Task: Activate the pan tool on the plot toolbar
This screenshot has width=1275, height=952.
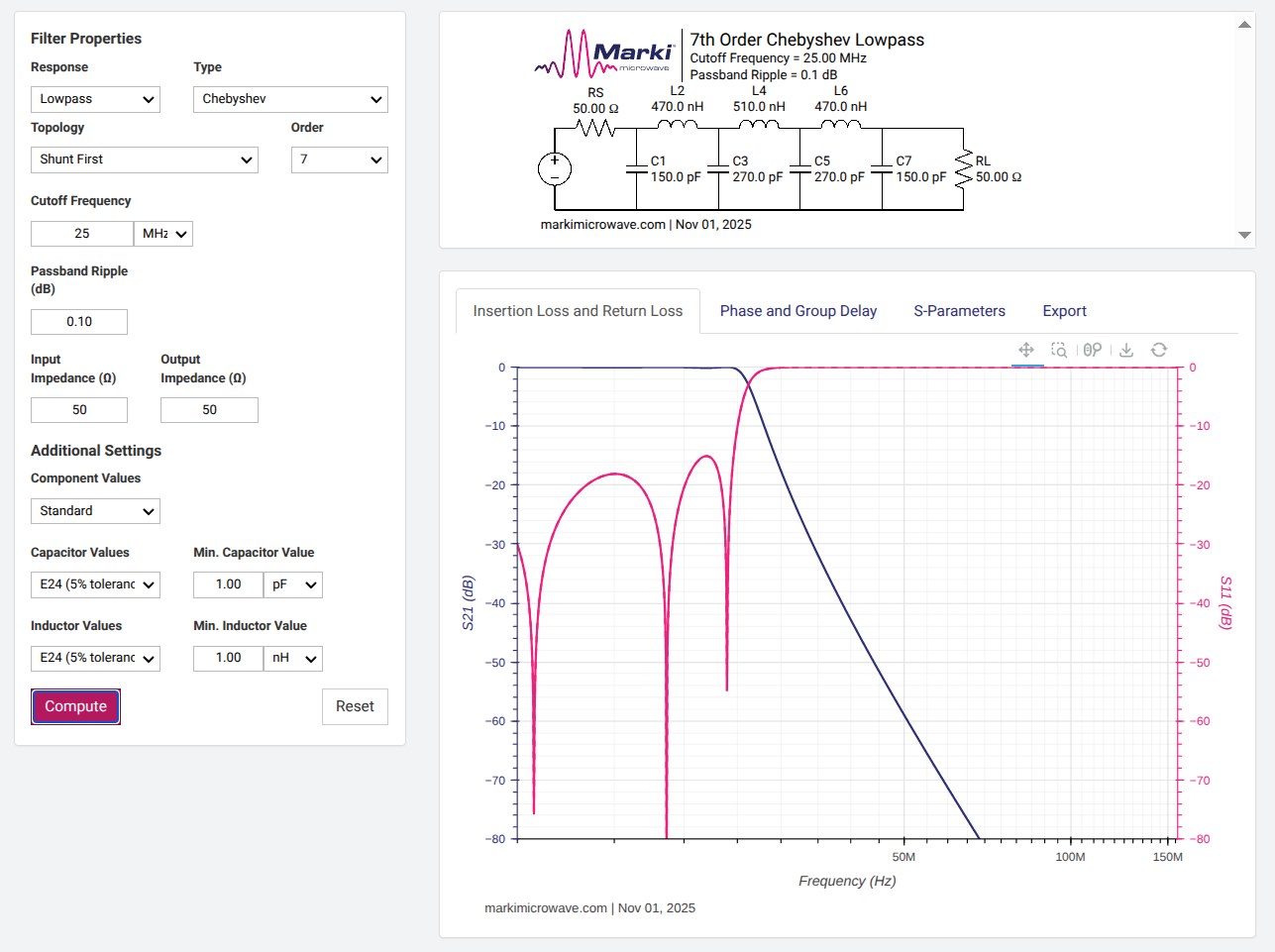Action: [x=1026, y=350]
